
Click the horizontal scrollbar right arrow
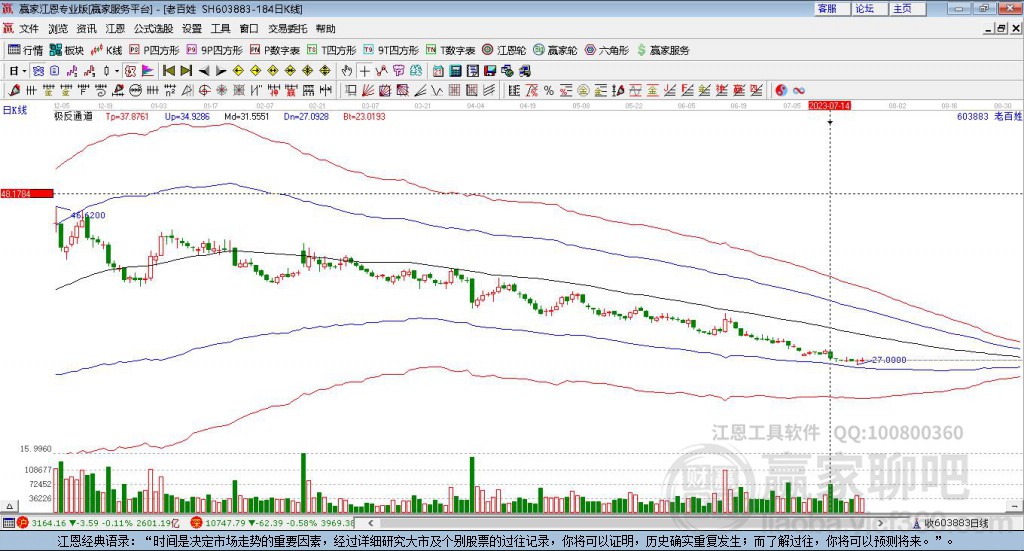coord(880,523)
